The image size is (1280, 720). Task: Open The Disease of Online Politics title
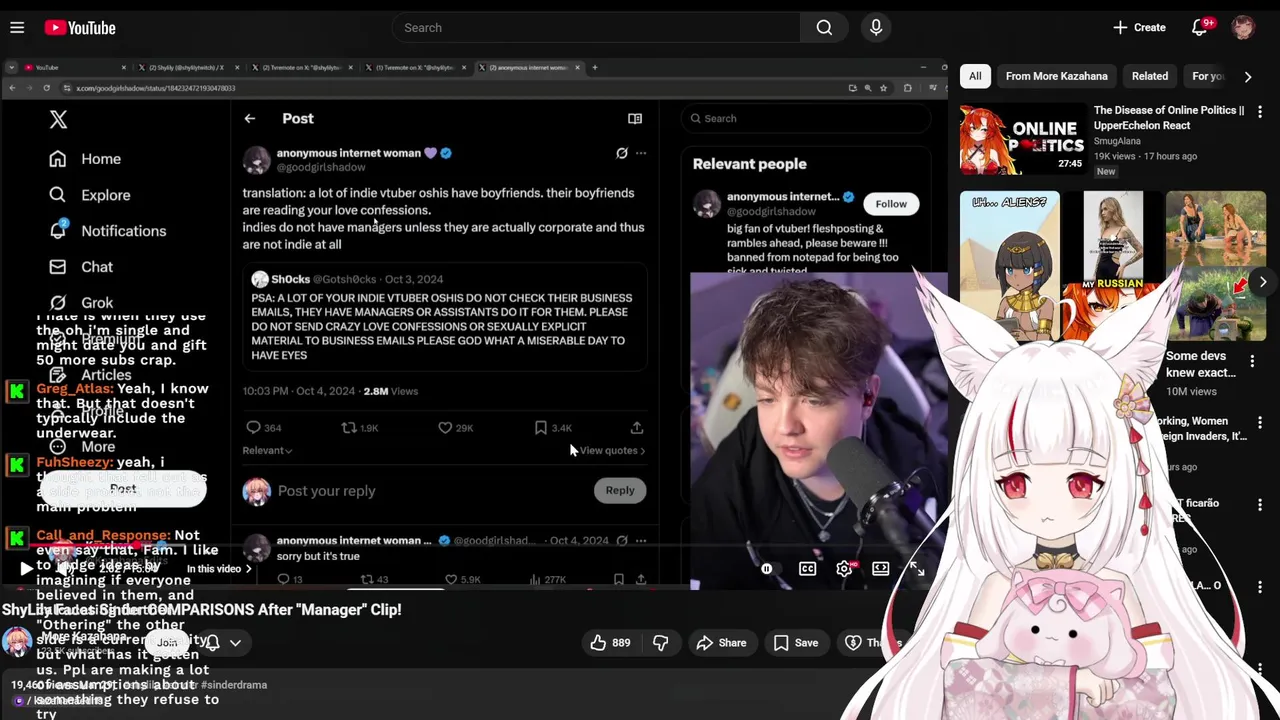[1169, 118]
